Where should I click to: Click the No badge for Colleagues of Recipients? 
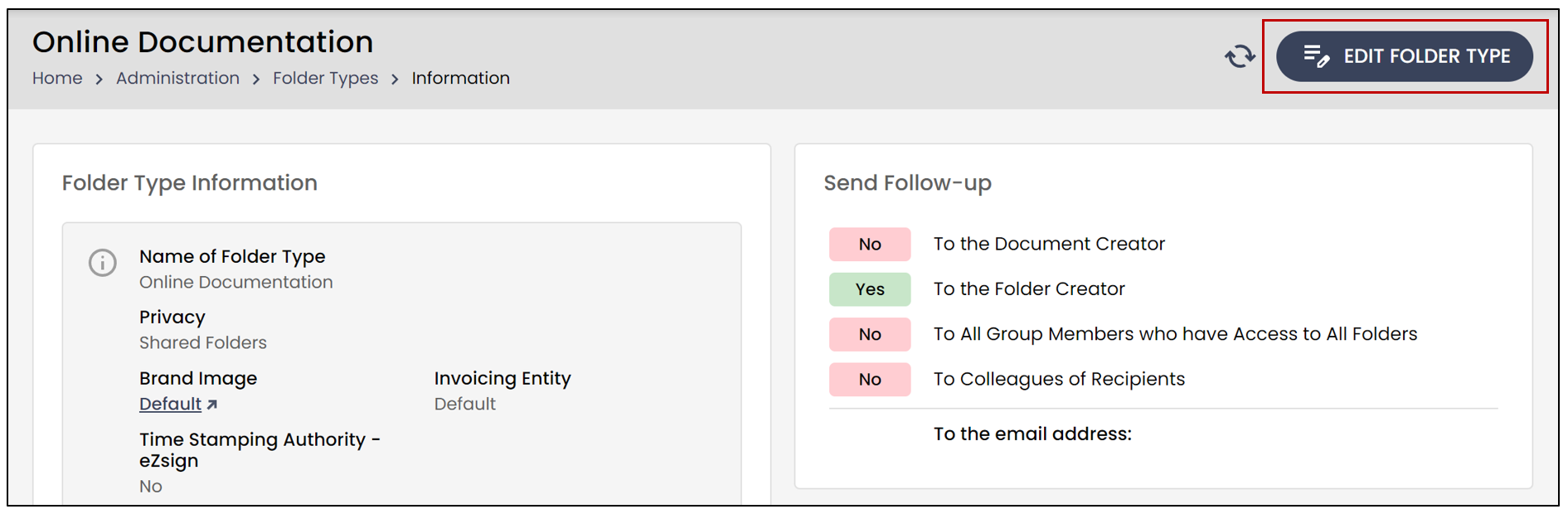tap(870, 379)
